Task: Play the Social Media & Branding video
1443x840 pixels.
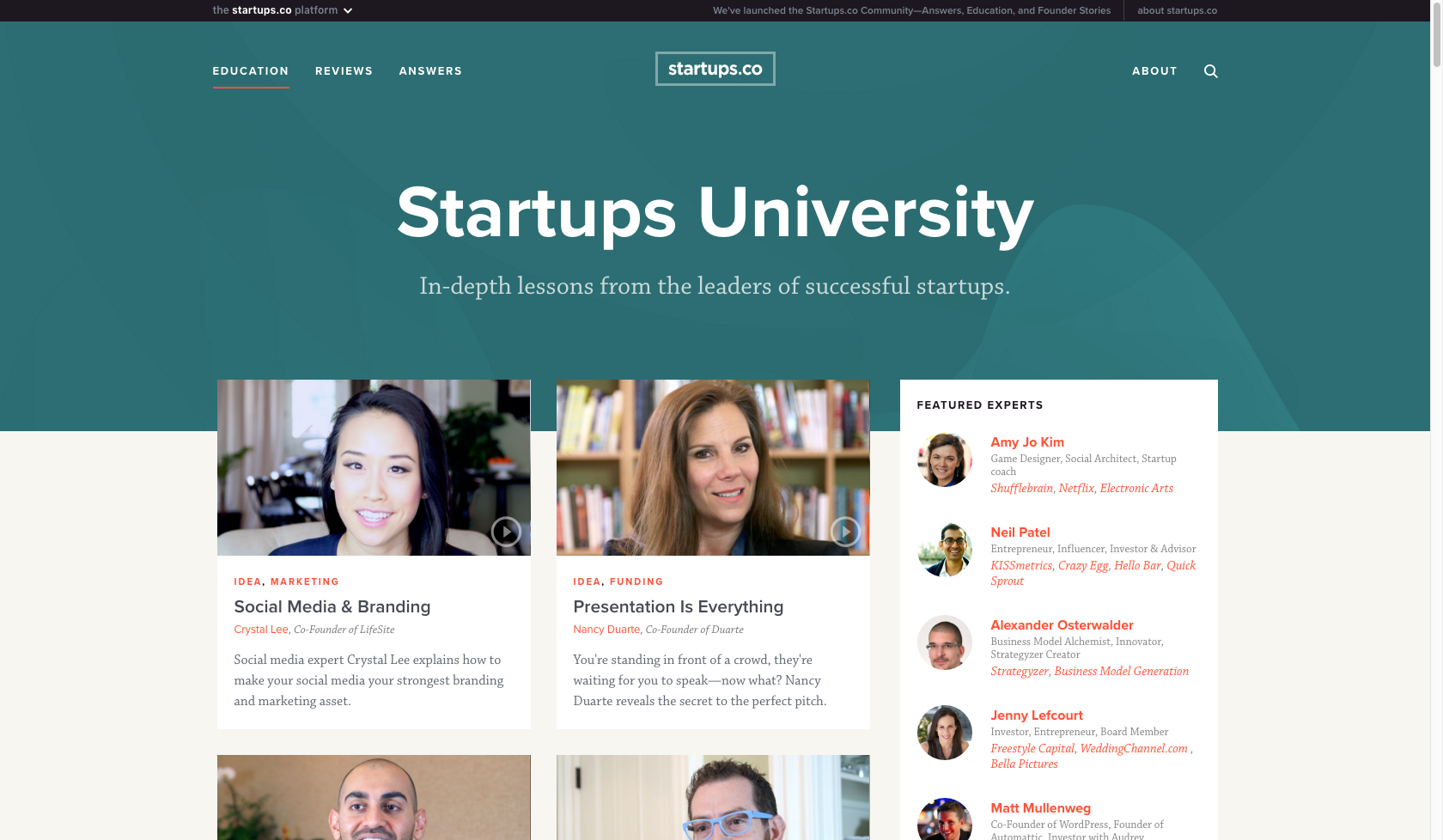Action: (x=506, y=532)
